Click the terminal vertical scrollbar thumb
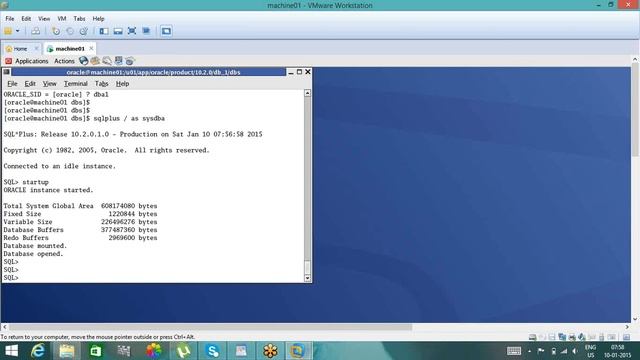The image size is (640, 360). coord(307,267)
